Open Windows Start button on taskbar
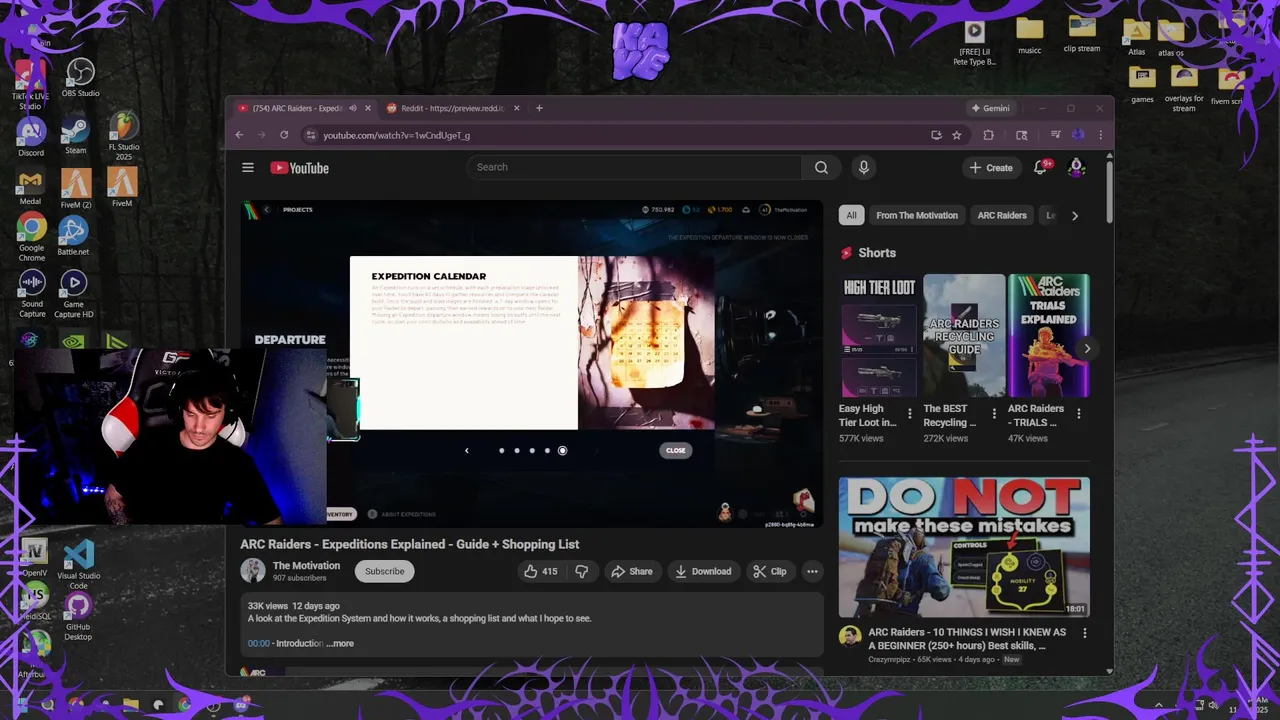 pyautogui.click(x=22, y=704)
